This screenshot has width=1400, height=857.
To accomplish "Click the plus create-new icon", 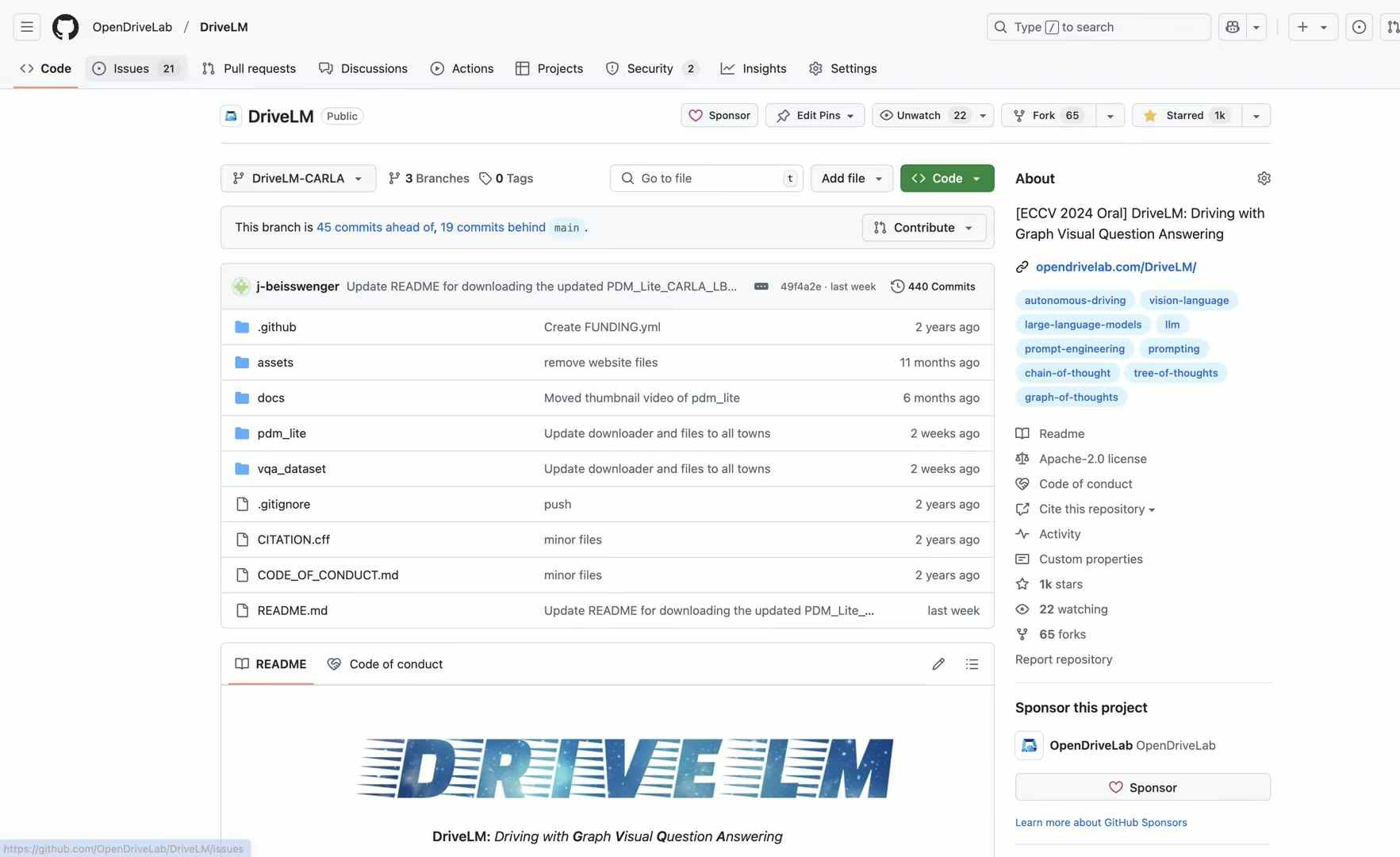I will 1302,27.
